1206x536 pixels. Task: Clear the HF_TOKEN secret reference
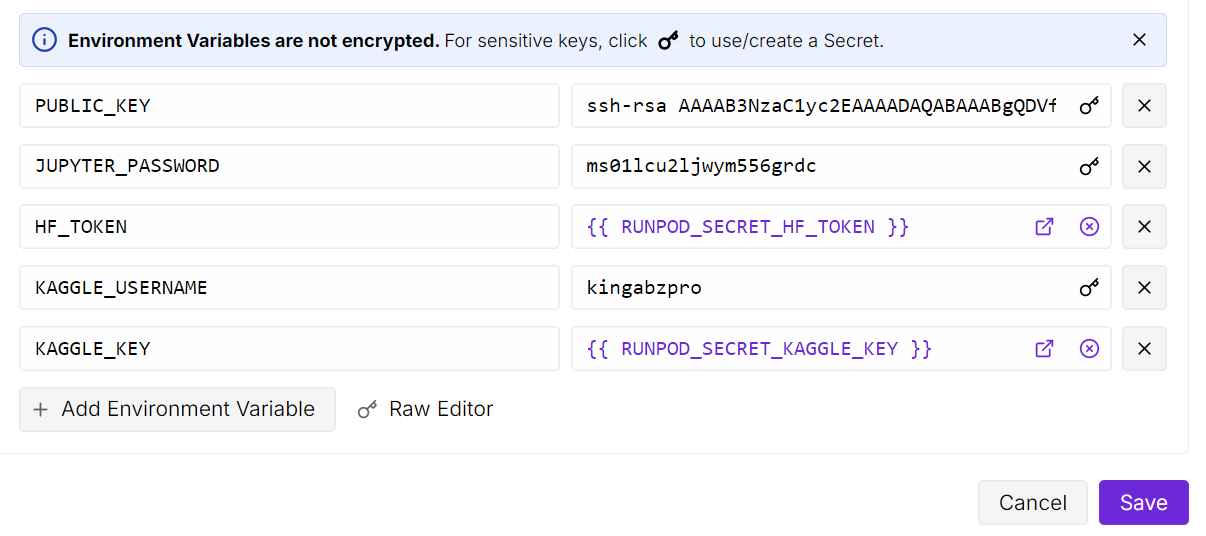click(1089, 227)
